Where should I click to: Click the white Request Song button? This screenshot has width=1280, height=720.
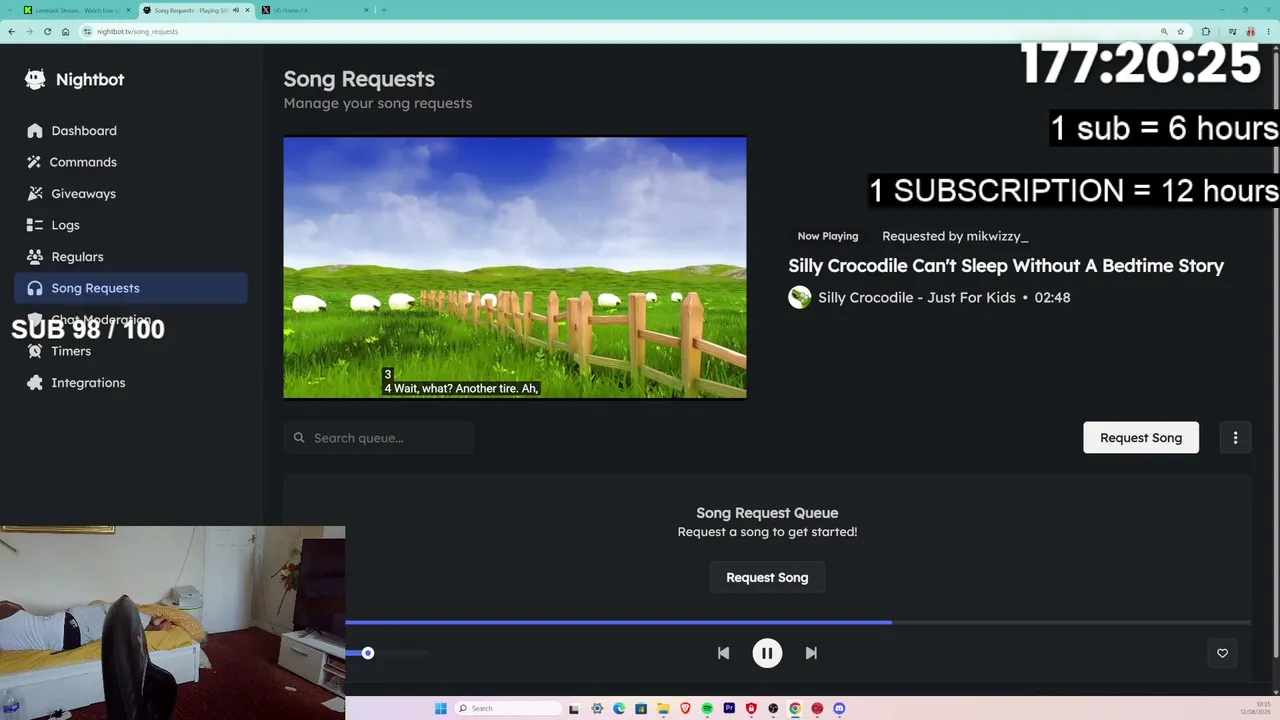point(1141,437)
